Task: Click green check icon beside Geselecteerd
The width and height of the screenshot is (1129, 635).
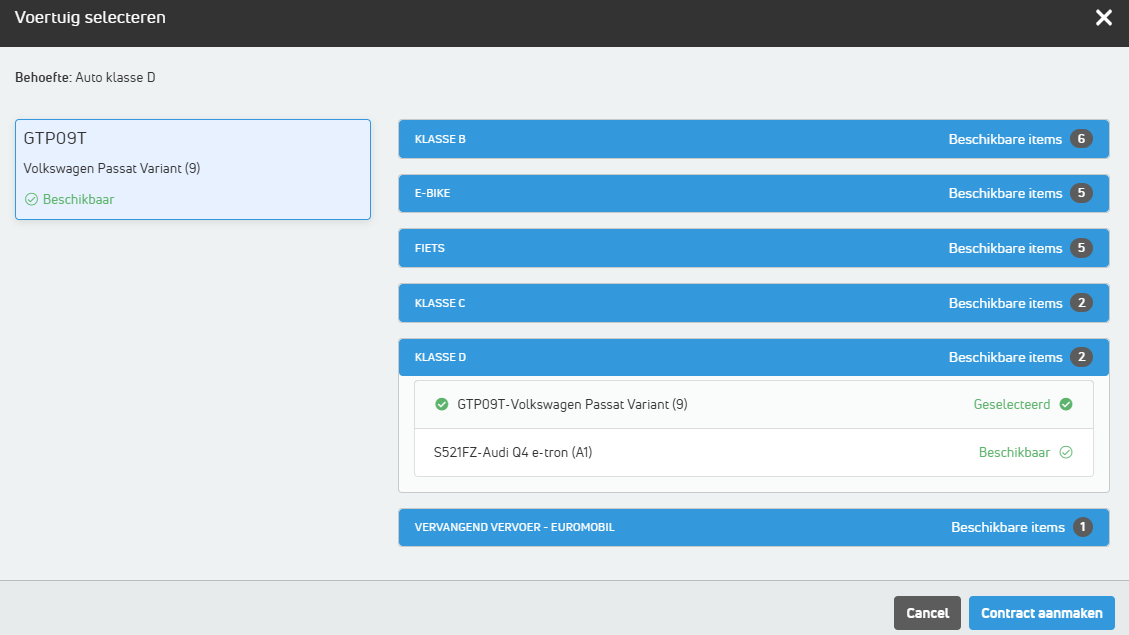Action: click(x=1066, y=405)
